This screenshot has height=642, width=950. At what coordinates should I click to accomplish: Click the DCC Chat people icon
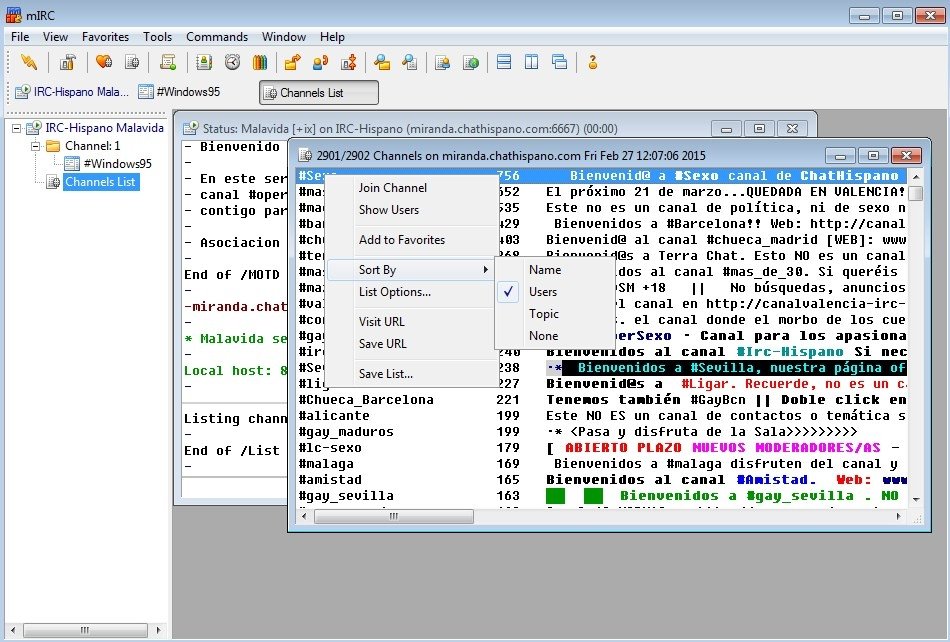(x=321, y=62)
